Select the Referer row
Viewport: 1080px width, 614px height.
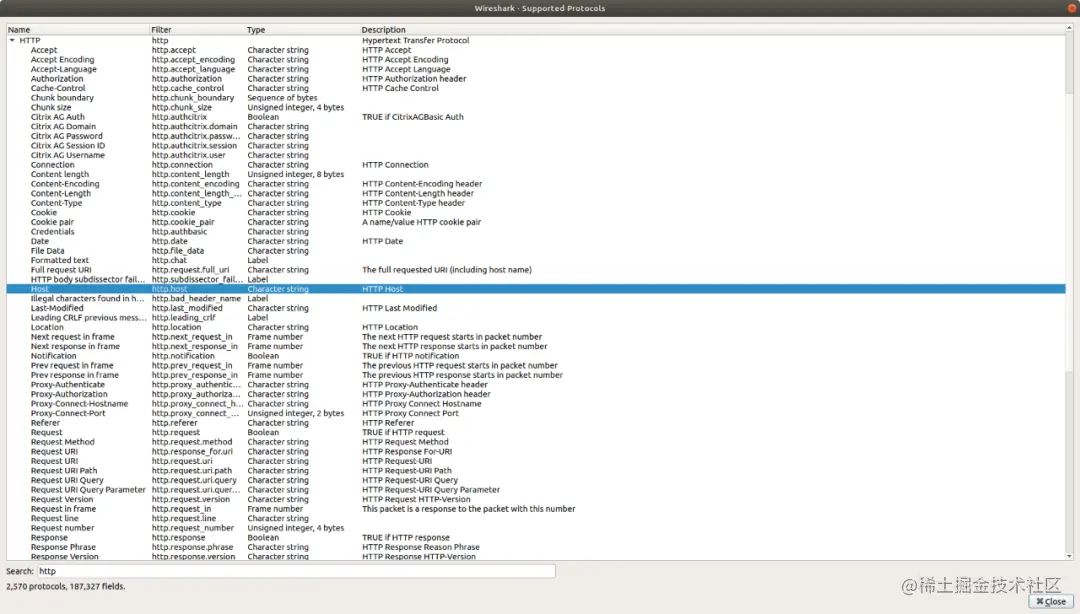coord(536,423)
